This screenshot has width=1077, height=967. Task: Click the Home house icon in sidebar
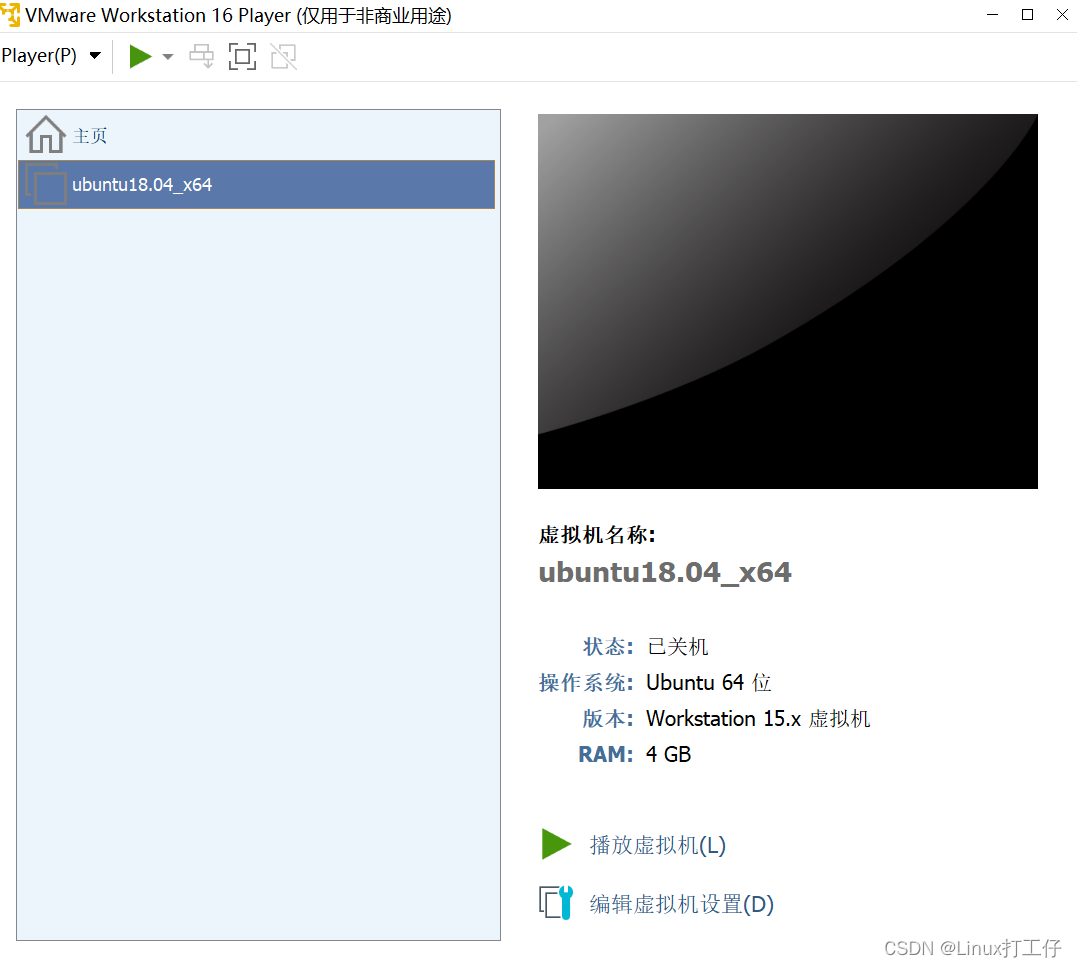(44, 133)
